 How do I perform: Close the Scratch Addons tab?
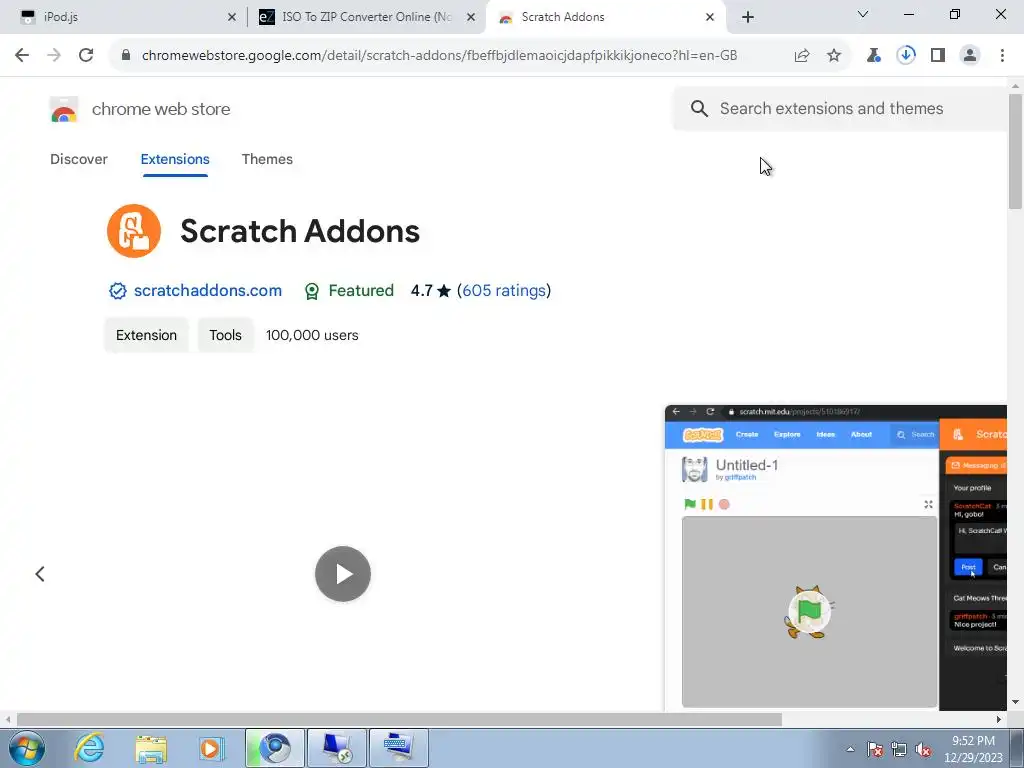point(710,18)
